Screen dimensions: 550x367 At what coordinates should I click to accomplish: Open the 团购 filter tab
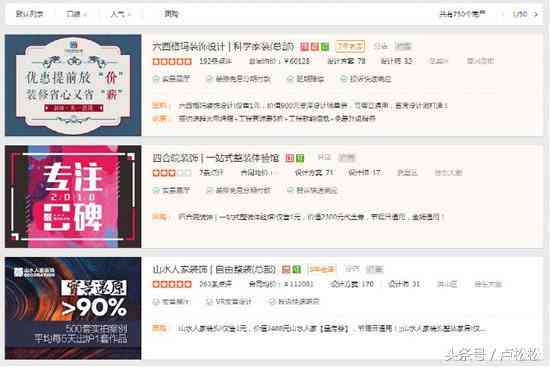pos(172,14)
